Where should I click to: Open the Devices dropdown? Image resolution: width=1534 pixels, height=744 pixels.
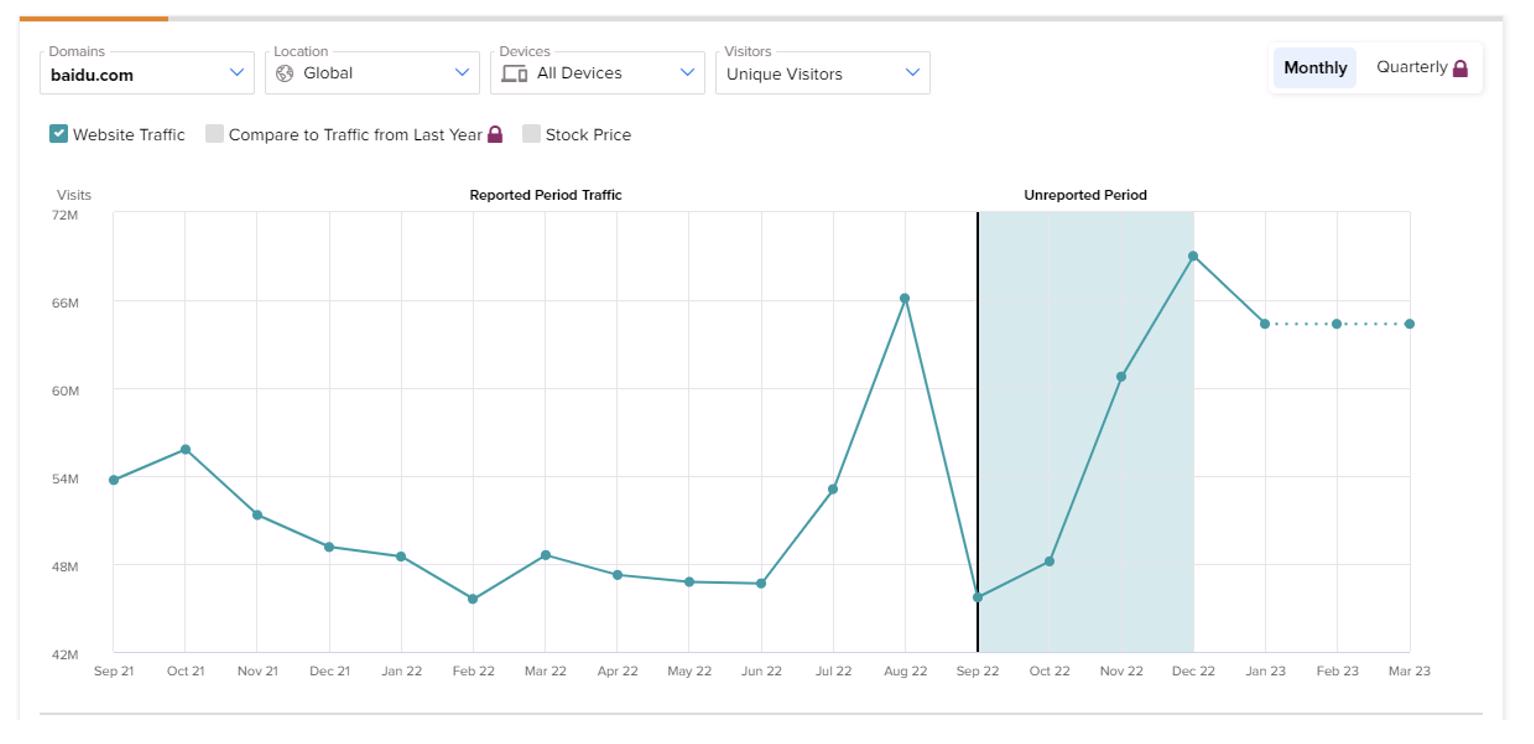[597, 73]
